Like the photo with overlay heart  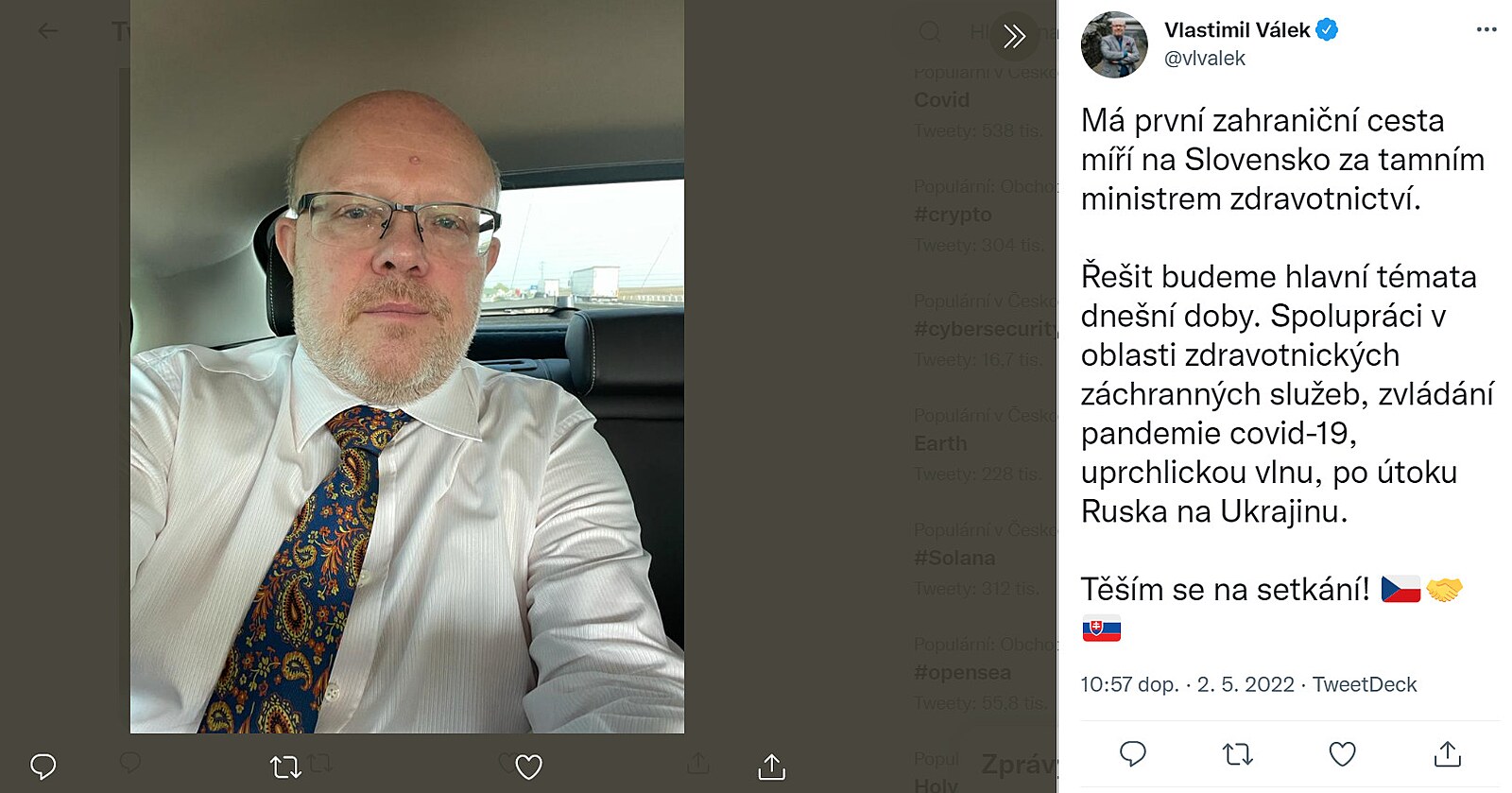coord(528,767)
